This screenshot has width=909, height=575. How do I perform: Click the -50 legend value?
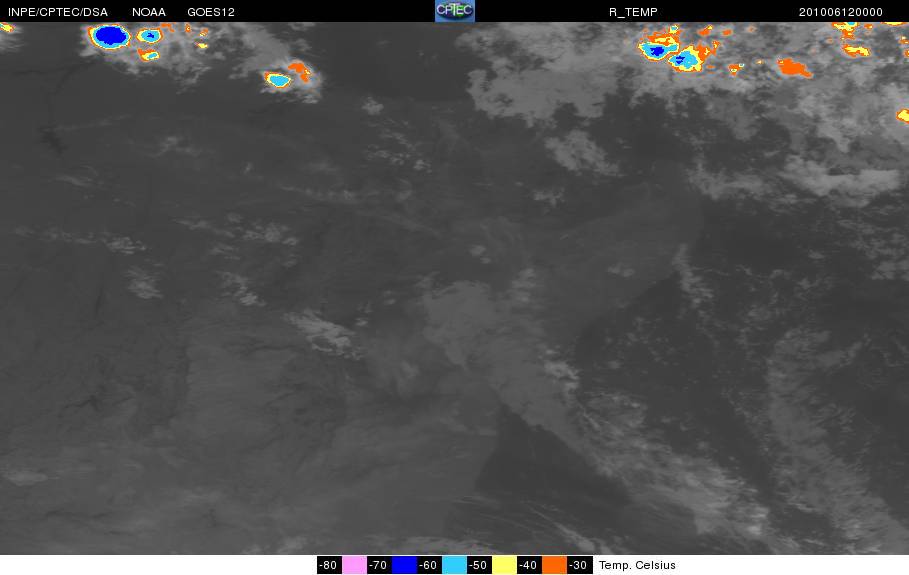tap(478, 565)
